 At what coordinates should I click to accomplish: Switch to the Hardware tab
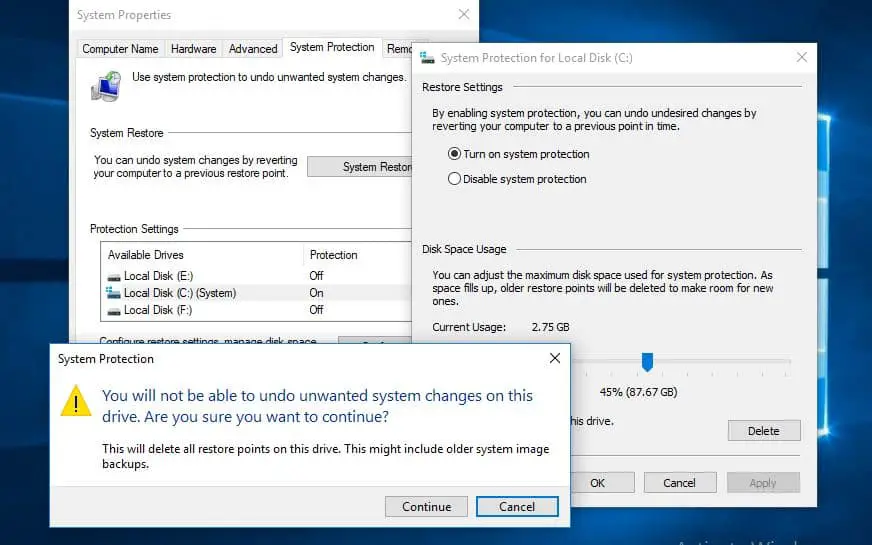[194, 49]
